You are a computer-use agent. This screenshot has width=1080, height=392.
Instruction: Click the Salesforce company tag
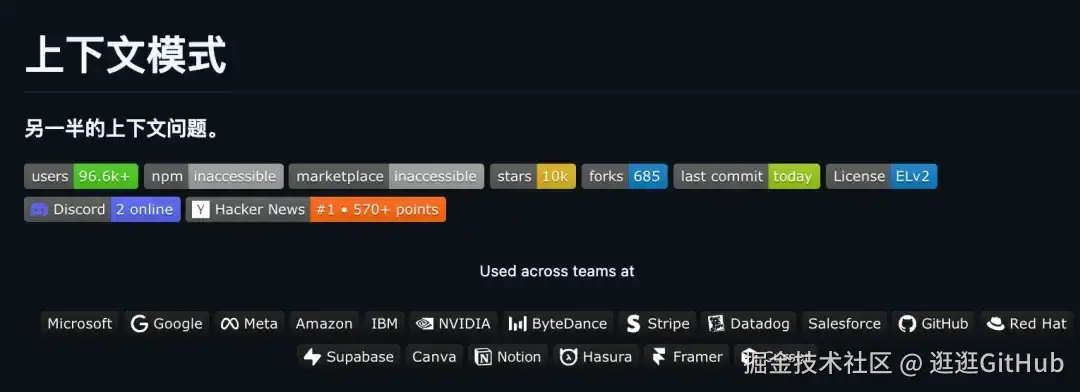click(844, 324)
